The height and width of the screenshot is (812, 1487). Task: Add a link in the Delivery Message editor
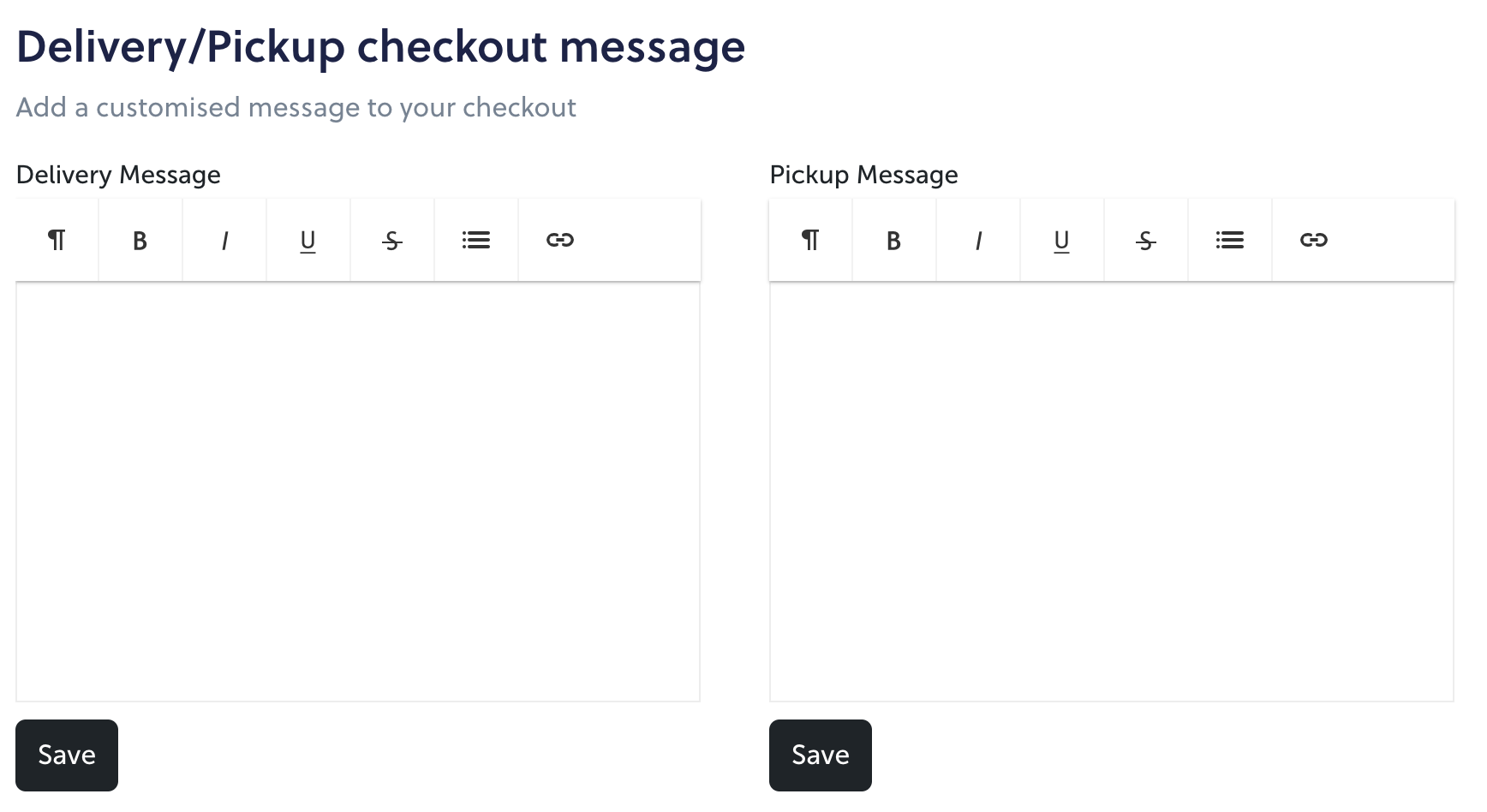tap(560, 240)
